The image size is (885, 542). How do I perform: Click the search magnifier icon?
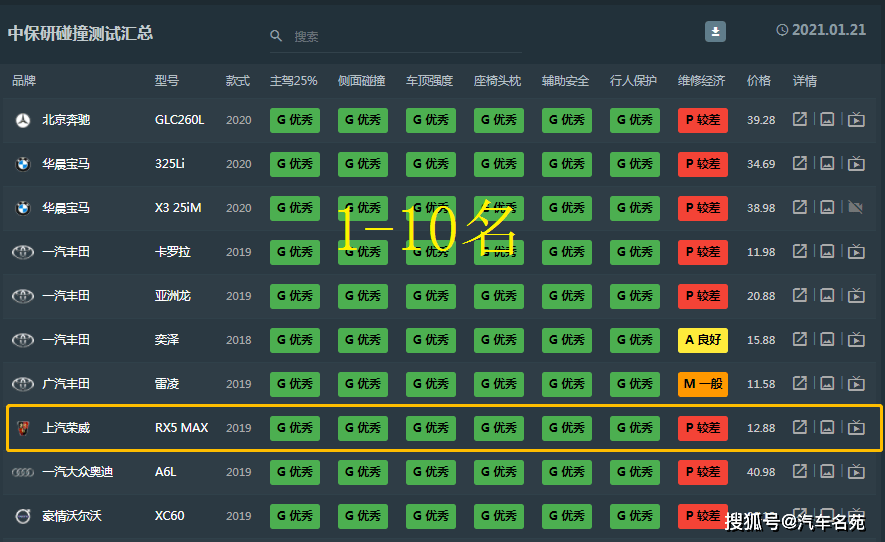276,36
